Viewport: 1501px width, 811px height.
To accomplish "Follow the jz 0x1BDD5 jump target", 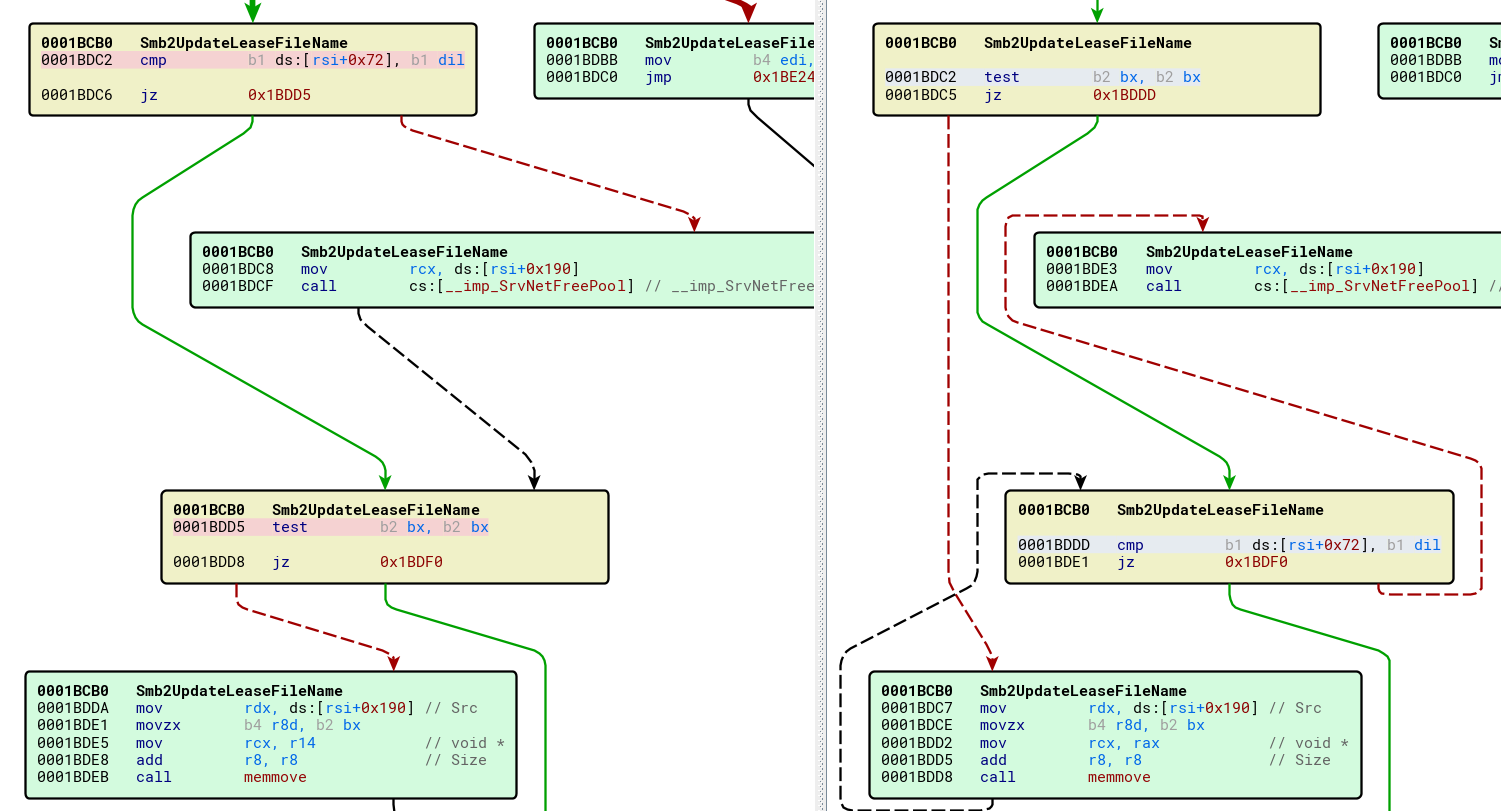I will click(x=279, y=95).
